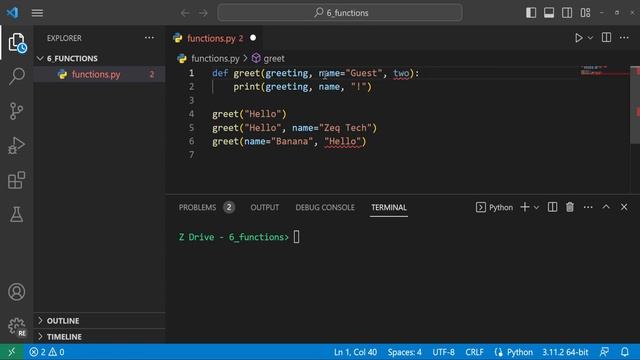The height and width of the screenshot is (360, 640).
Task: Click line number 4 in the gutter
Action: click(191, 114)
